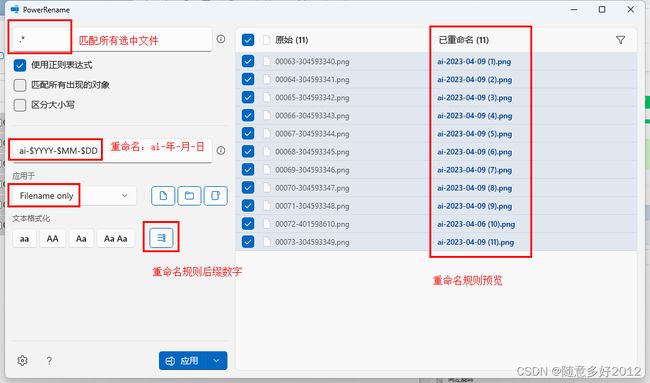
Task: Open the Filename only dropdown
Action: (x=74, y=196)
